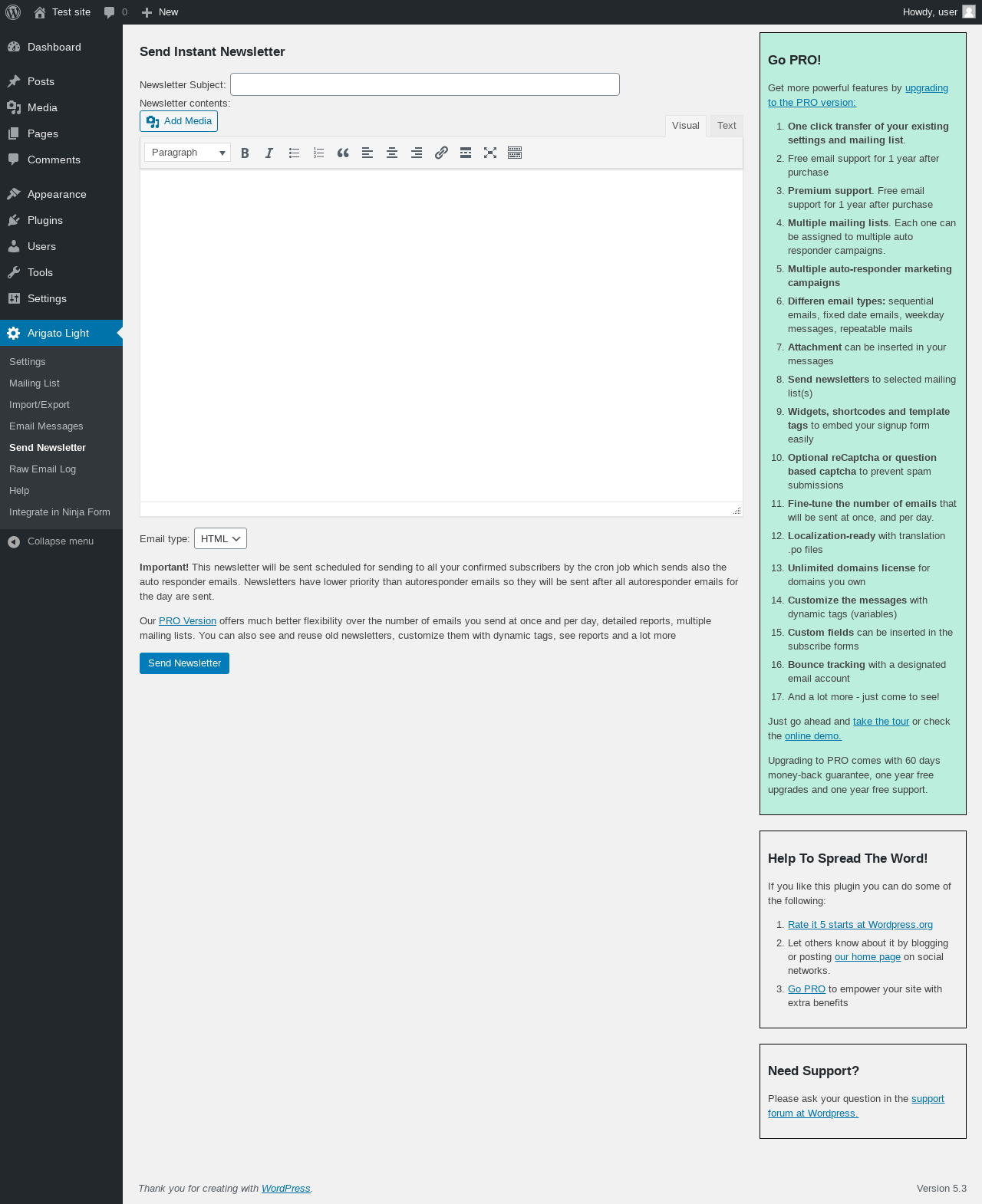
Task: Open Mailing List submenu item
Action: (x=35, y=383)
